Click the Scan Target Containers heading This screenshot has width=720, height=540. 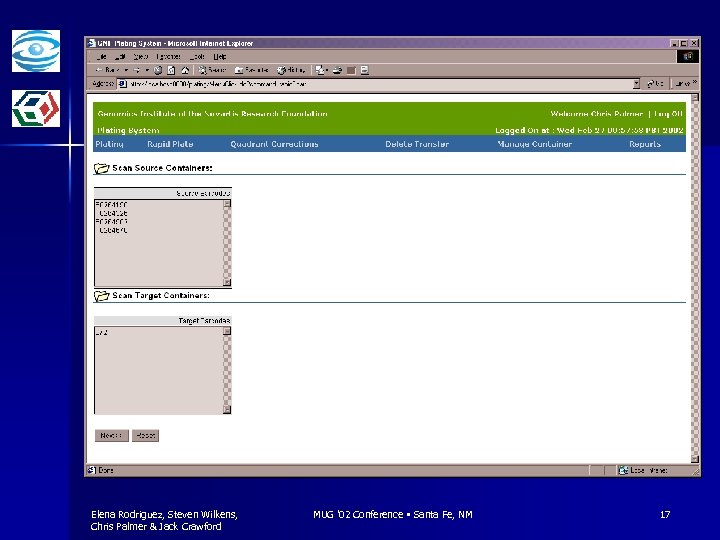(161, 295)
